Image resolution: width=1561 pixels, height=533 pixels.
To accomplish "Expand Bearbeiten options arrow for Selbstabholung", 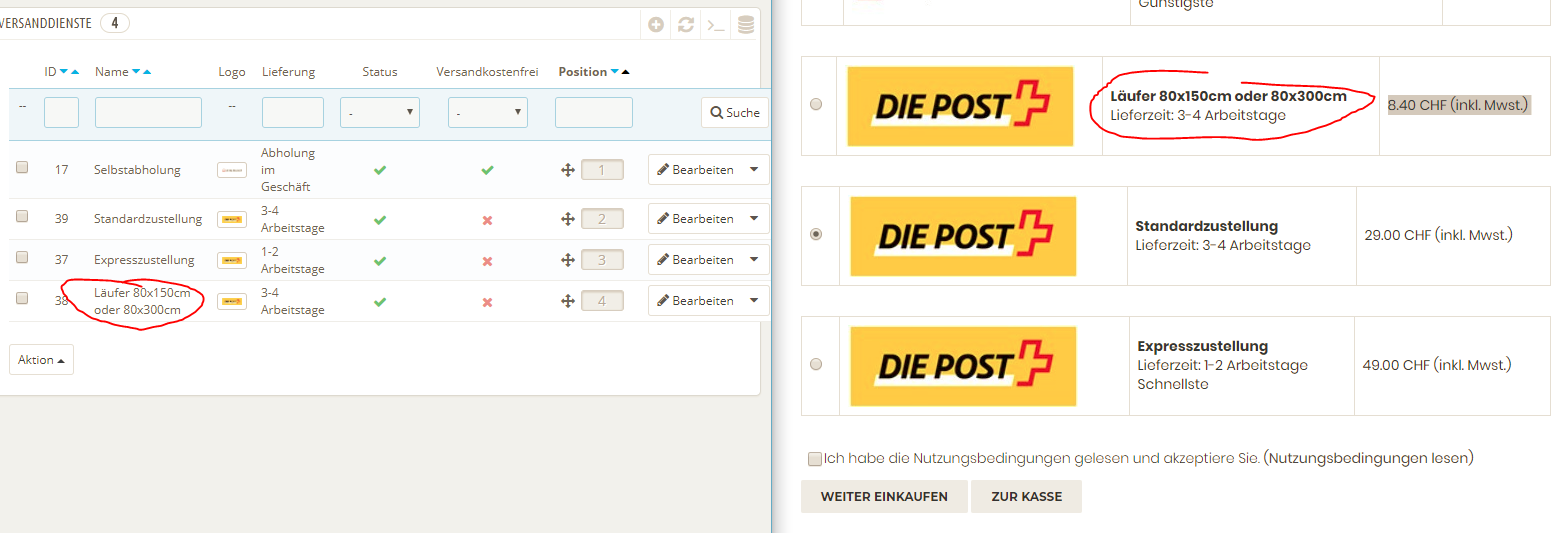I will [754, 170].
